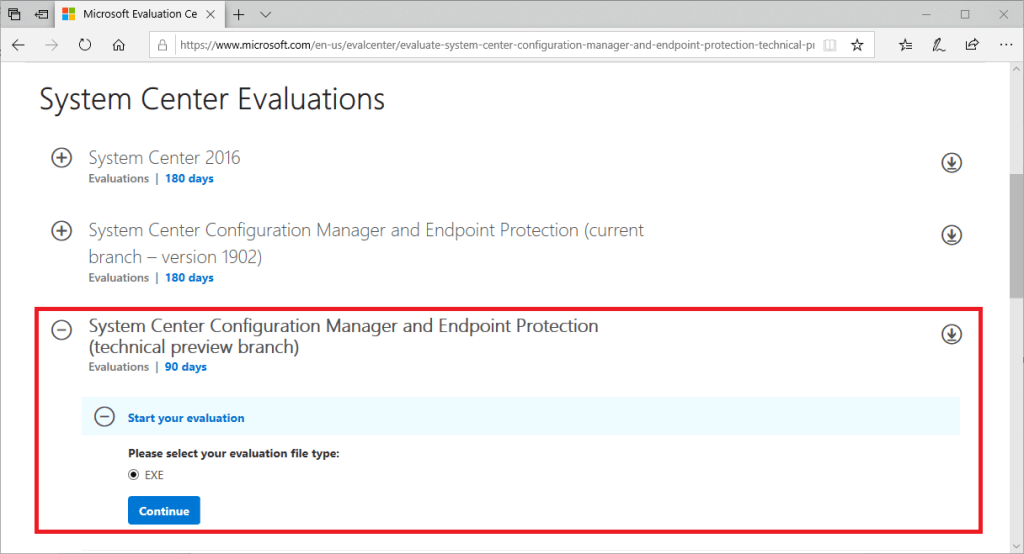Expand the System Center 2016 section

[62, 158]
